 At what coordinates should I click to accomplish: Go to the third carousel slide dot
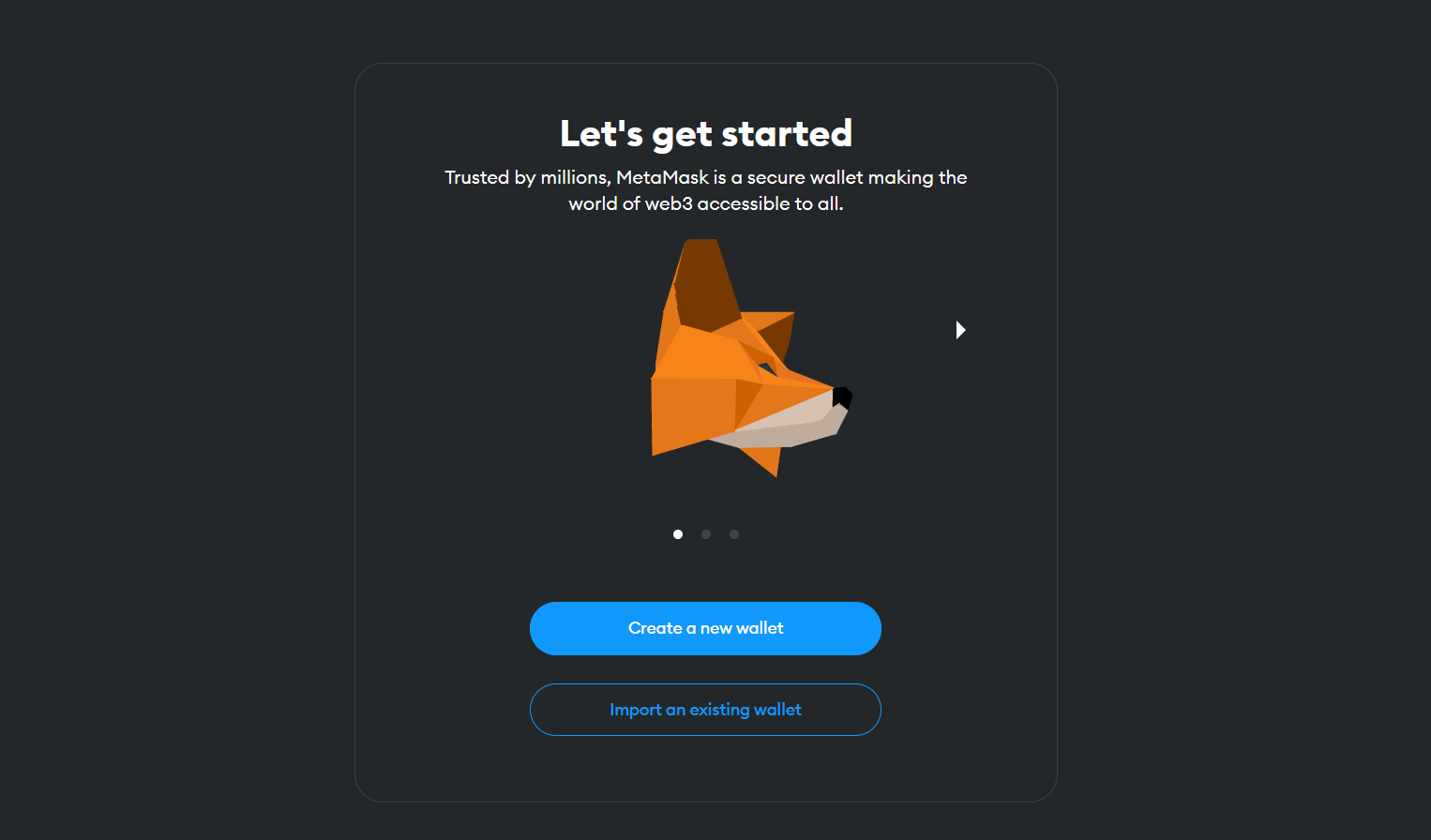click(x=734, y=534)
